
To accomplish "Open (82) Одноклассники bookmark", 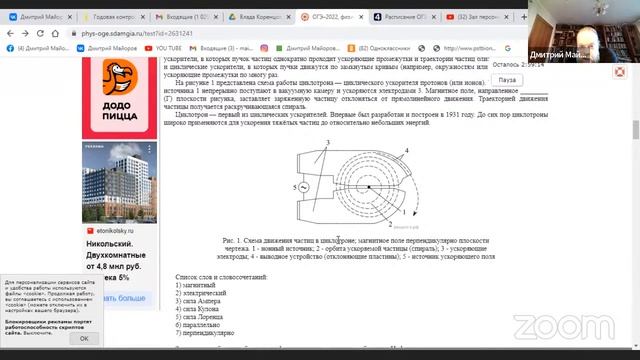I will pos(379,48).
